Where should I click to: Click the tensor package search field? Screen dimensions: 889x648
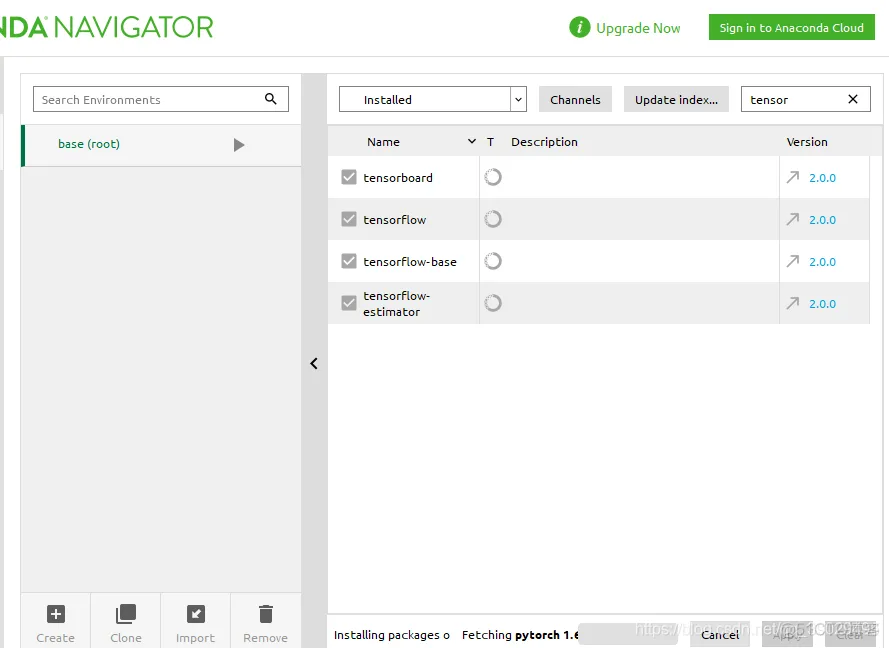(805, 99)
